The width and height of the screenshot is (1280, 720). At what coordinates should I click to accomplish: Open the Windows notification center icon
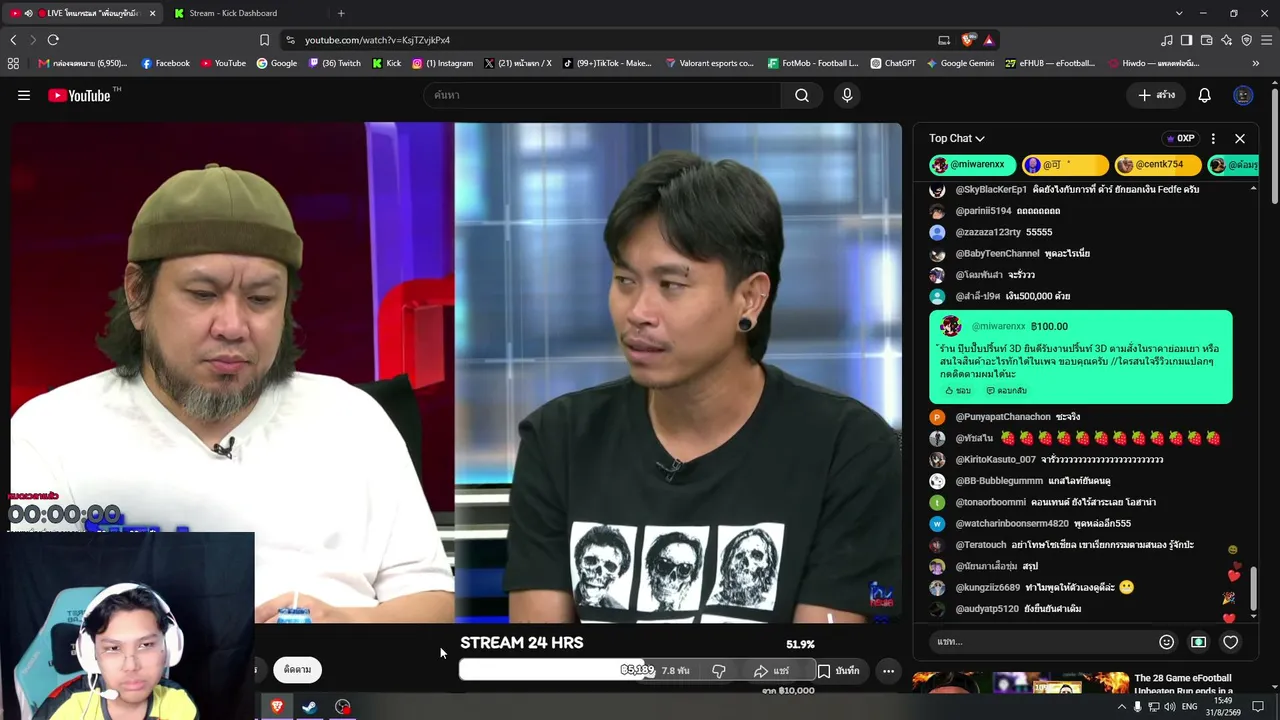point(1258,707)
